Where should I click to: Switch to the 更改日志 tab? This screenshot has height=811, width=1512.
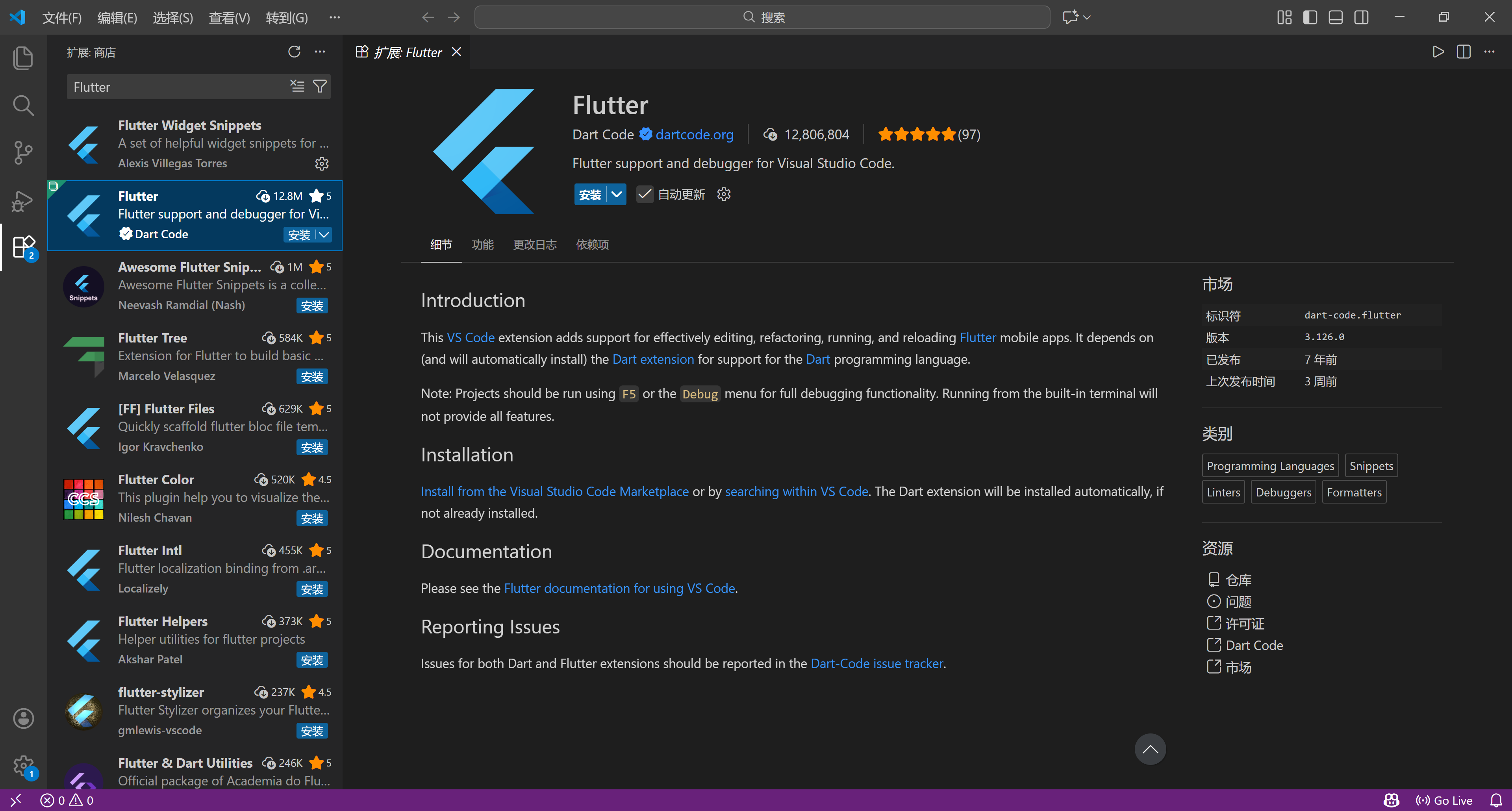534,245
